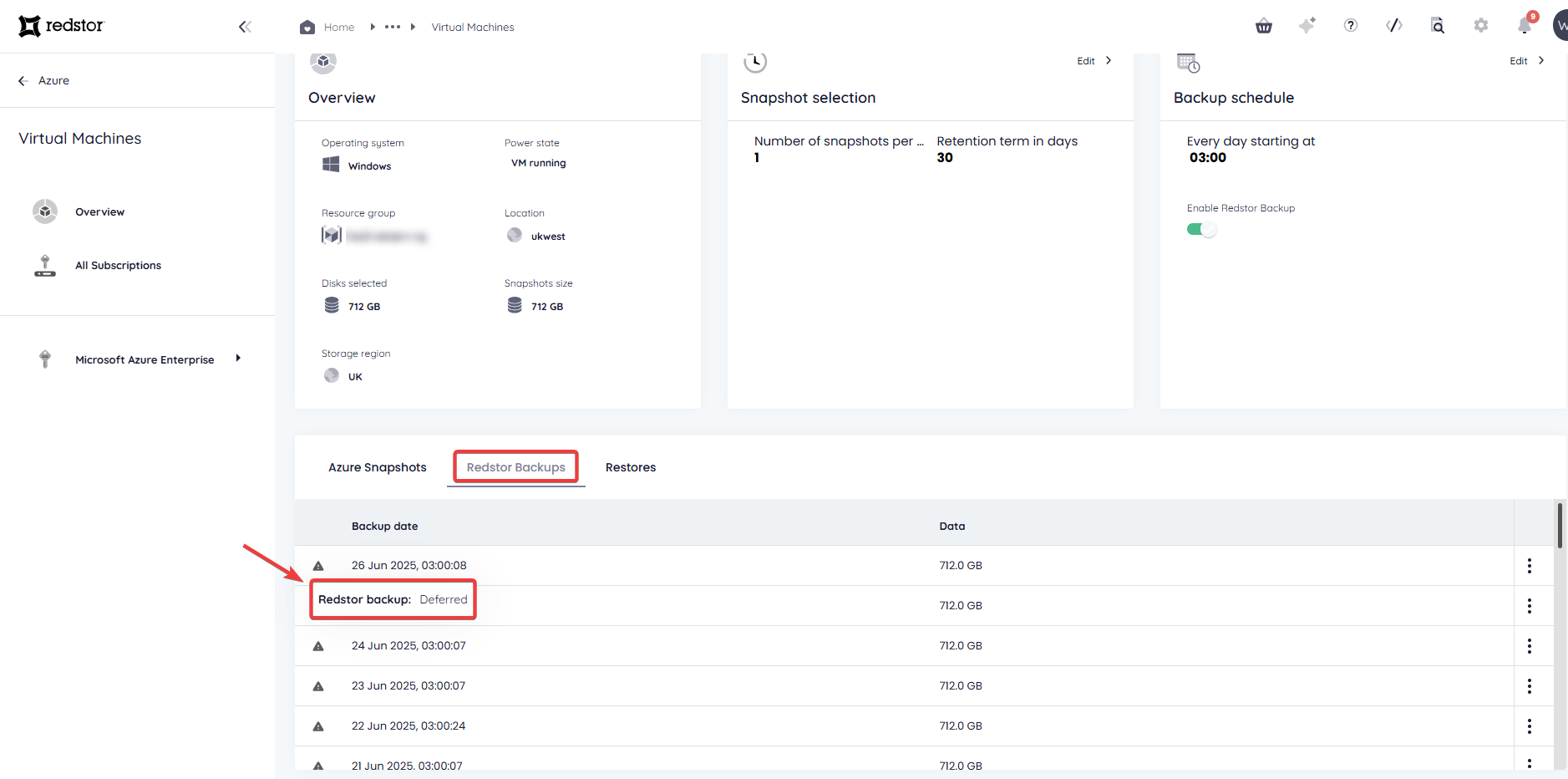Viewport: 1568px width, 779px height.
Task: Click the Virtual Machines breadcrumb
Action: pos(473,28)
